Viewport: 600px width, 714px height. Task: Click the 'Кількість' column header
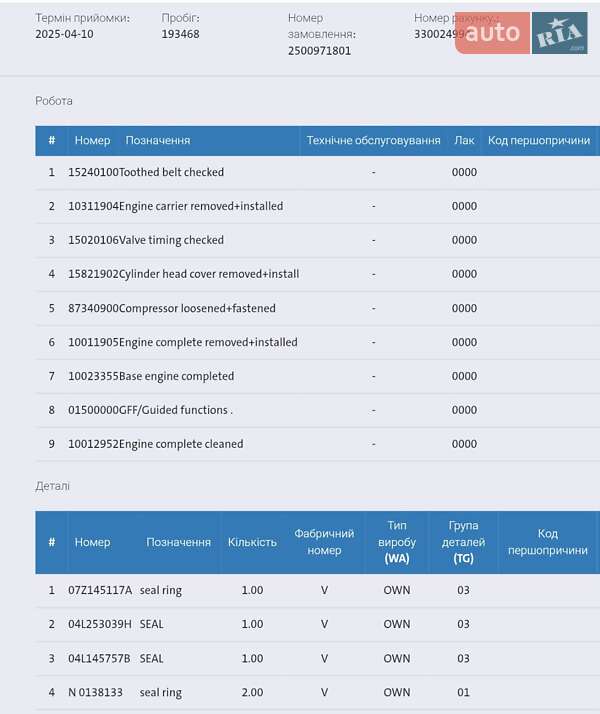point(252,542)
